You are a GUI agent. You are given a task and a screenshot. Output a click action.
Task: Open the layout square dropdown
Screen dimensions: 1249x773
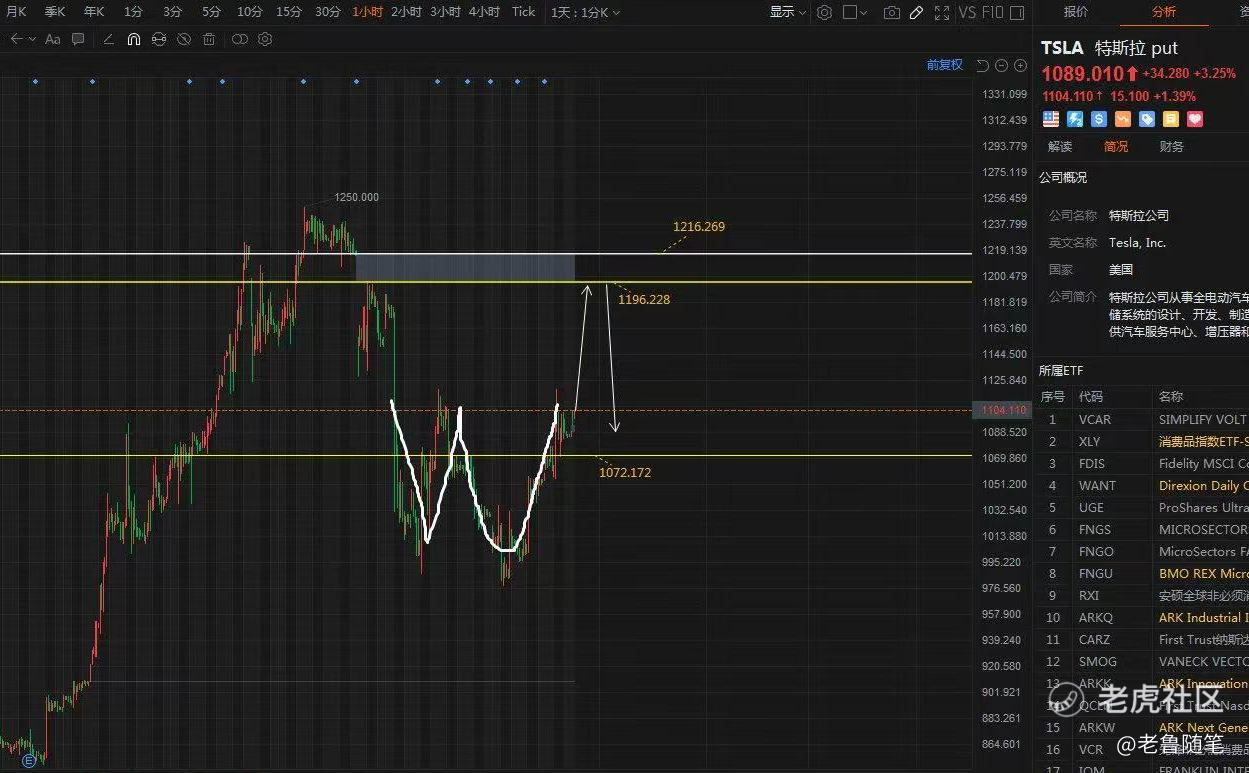(854, 12)
